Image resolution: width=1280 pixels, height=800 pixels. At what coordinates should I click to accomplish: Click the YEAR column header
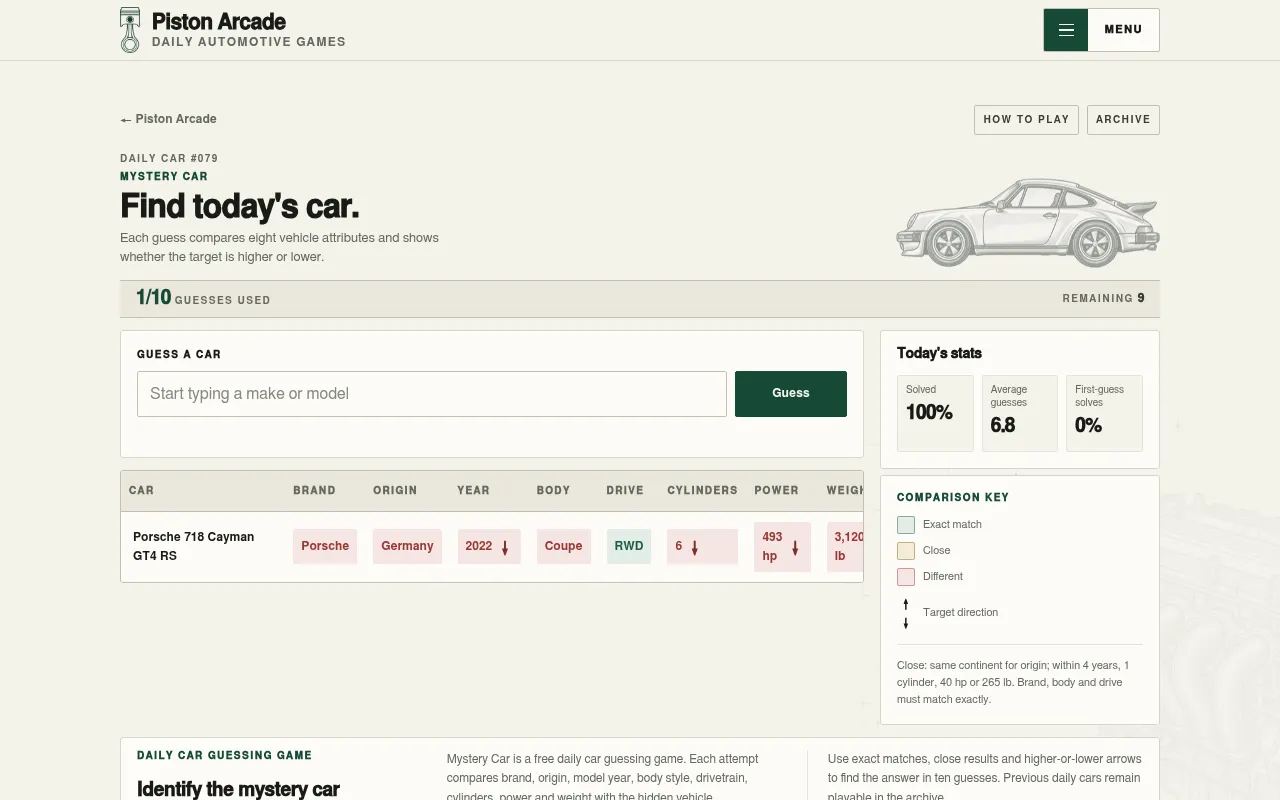473,491
